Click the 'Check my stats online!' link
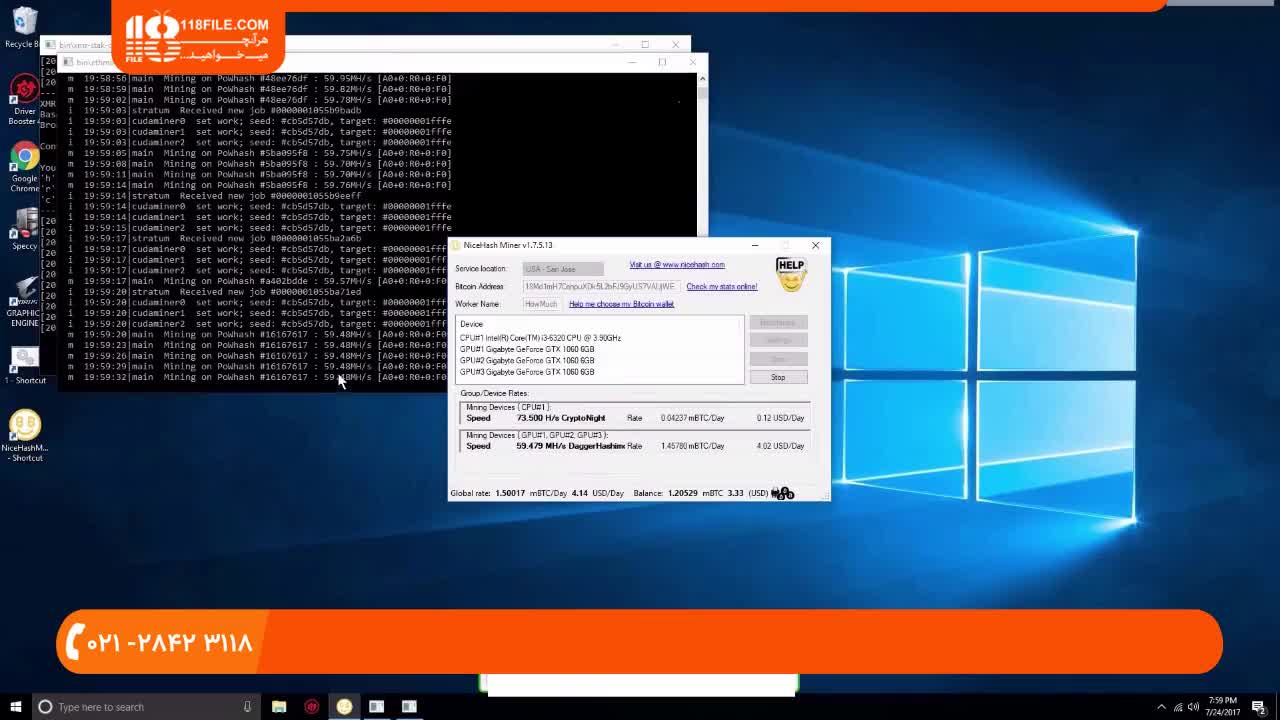The height and width of the screenshot is (720, 1280). point(721,287)
